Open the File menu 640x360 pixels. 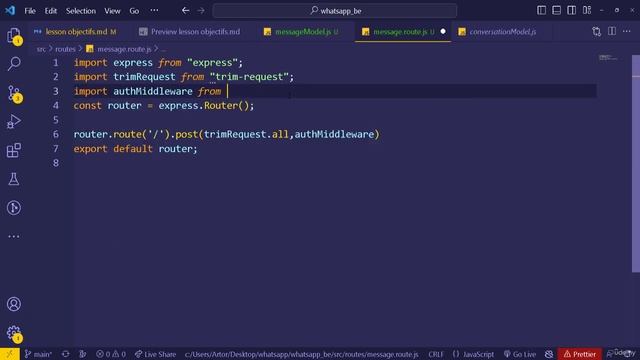(x=30, y=11)
